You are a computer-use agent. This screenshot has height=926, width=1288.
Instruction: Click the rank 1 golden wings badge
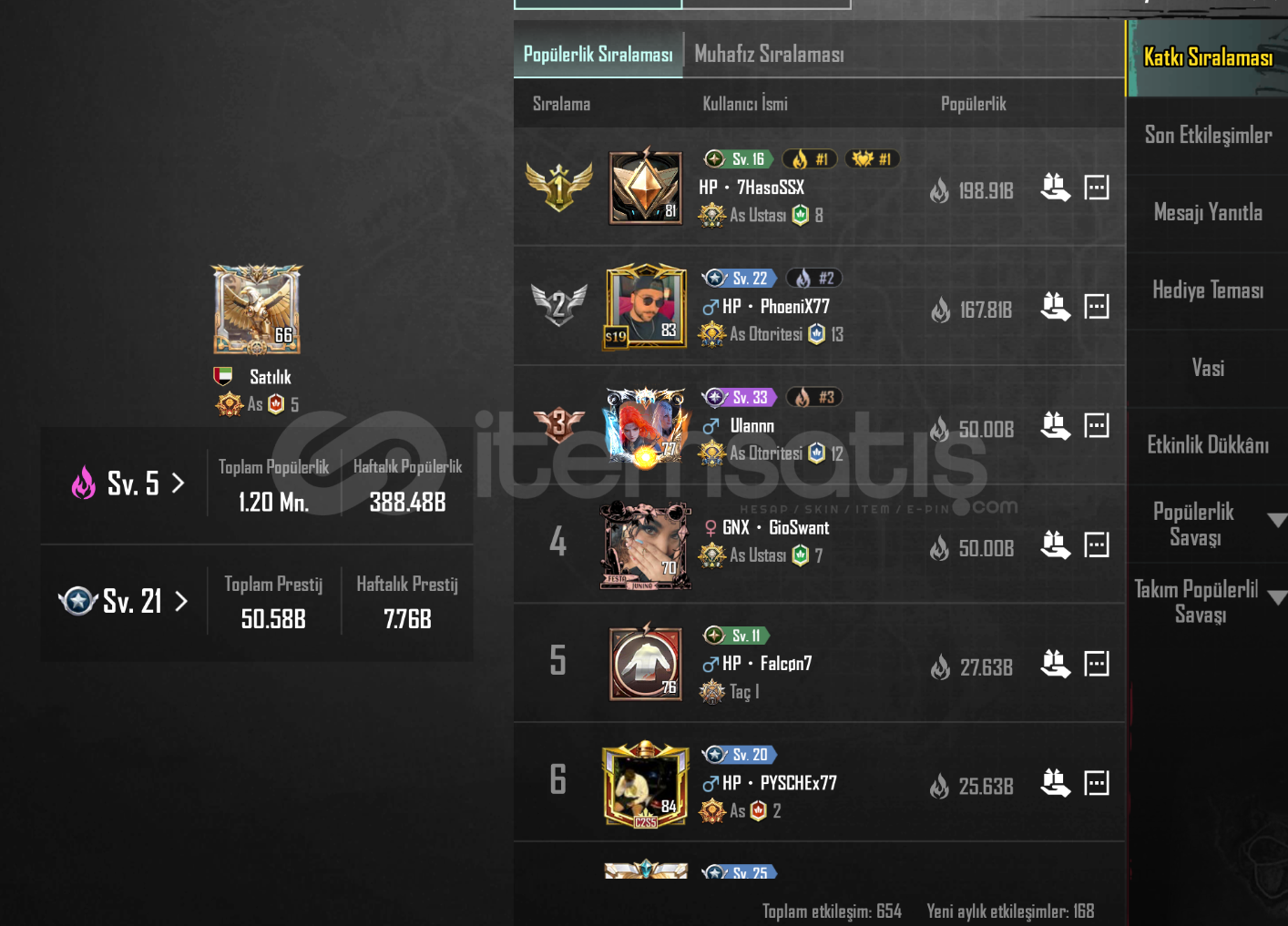pyautogui.click(x=558, y=186)
